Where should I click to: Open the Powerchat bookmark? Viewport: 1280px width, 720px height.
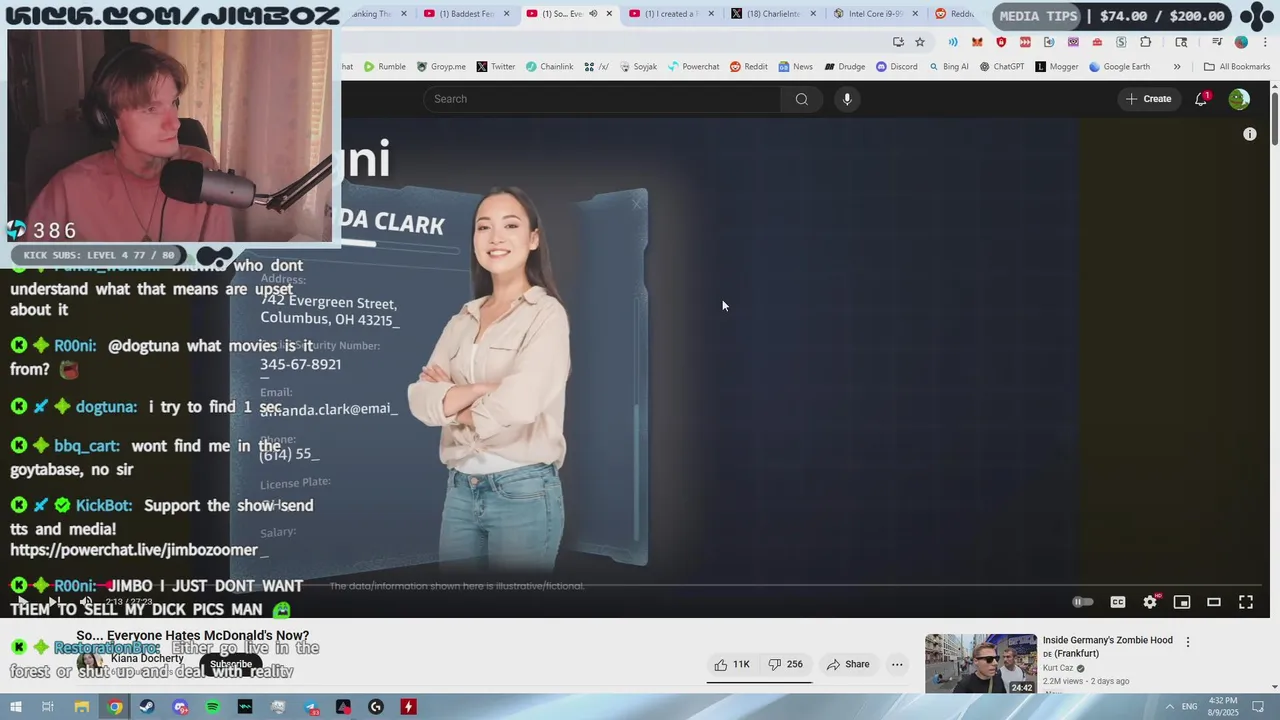click(693, 67)
